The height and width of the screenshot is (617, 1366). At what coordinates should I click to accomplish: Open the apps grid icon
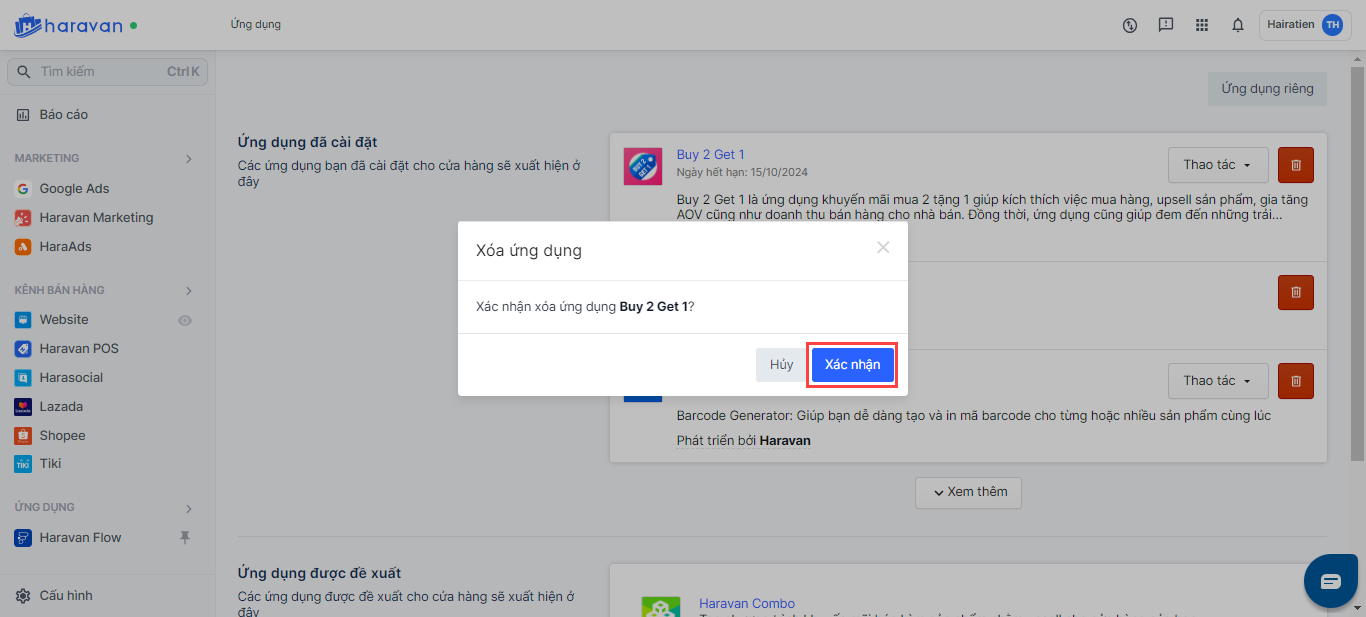pos(1202,25)
